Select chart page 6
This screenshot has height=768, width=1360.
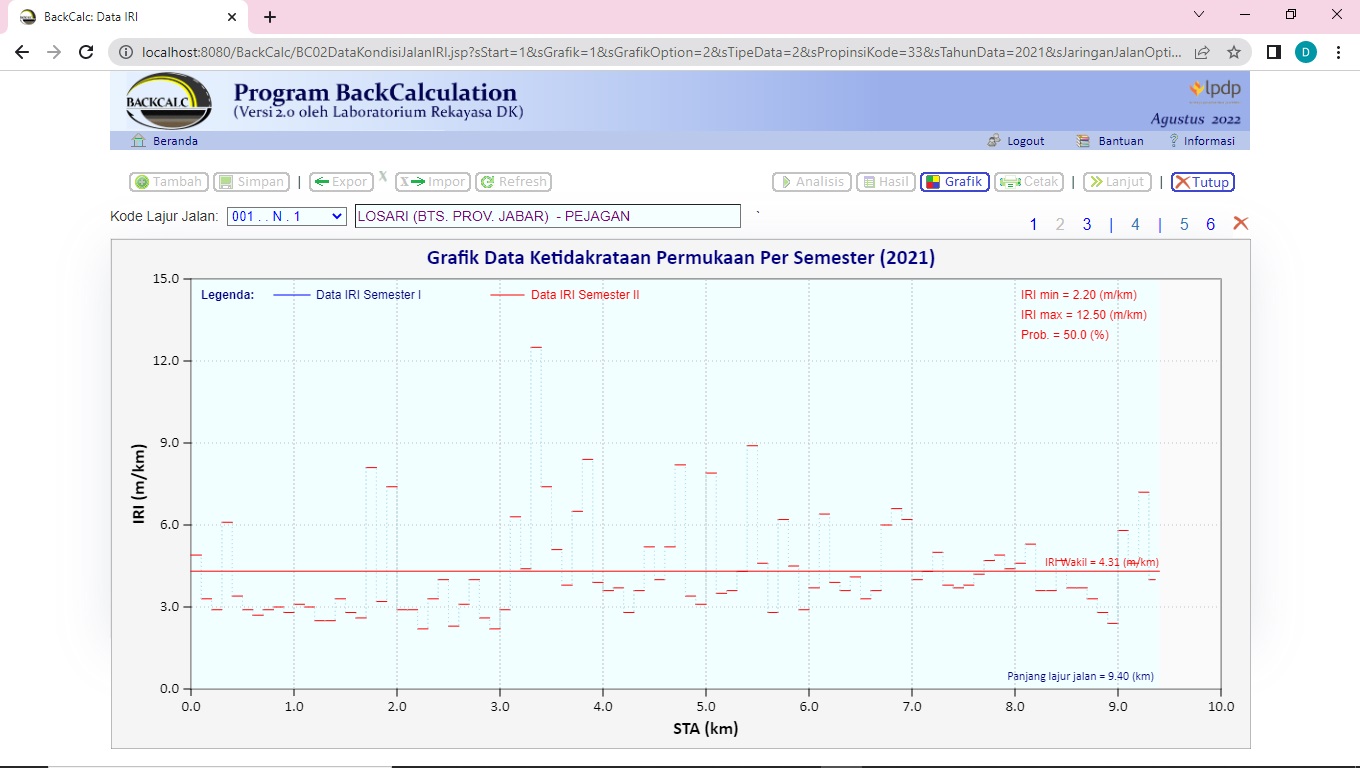1210,224
